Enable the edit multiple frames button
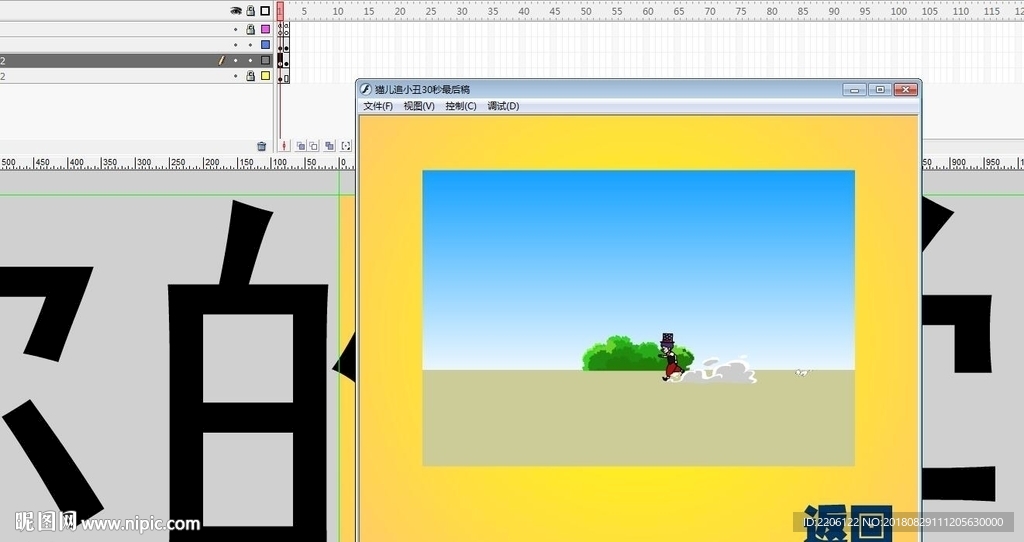This screenshot has width=1024, height=542. click(x=330, y=146)
